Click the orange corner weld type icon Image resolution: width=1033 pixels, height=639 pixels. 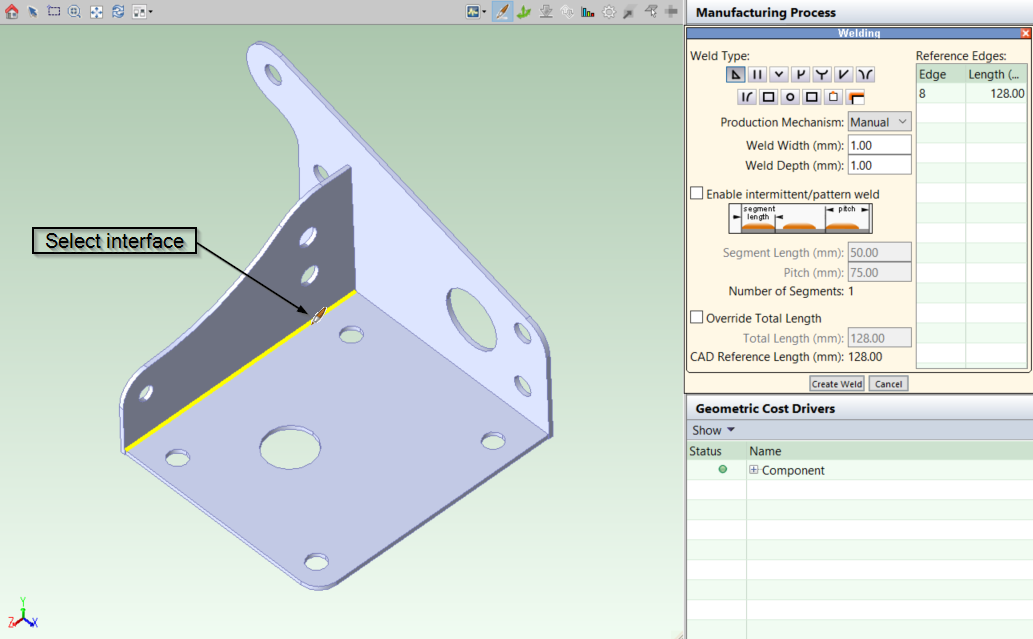coord(855,97)
